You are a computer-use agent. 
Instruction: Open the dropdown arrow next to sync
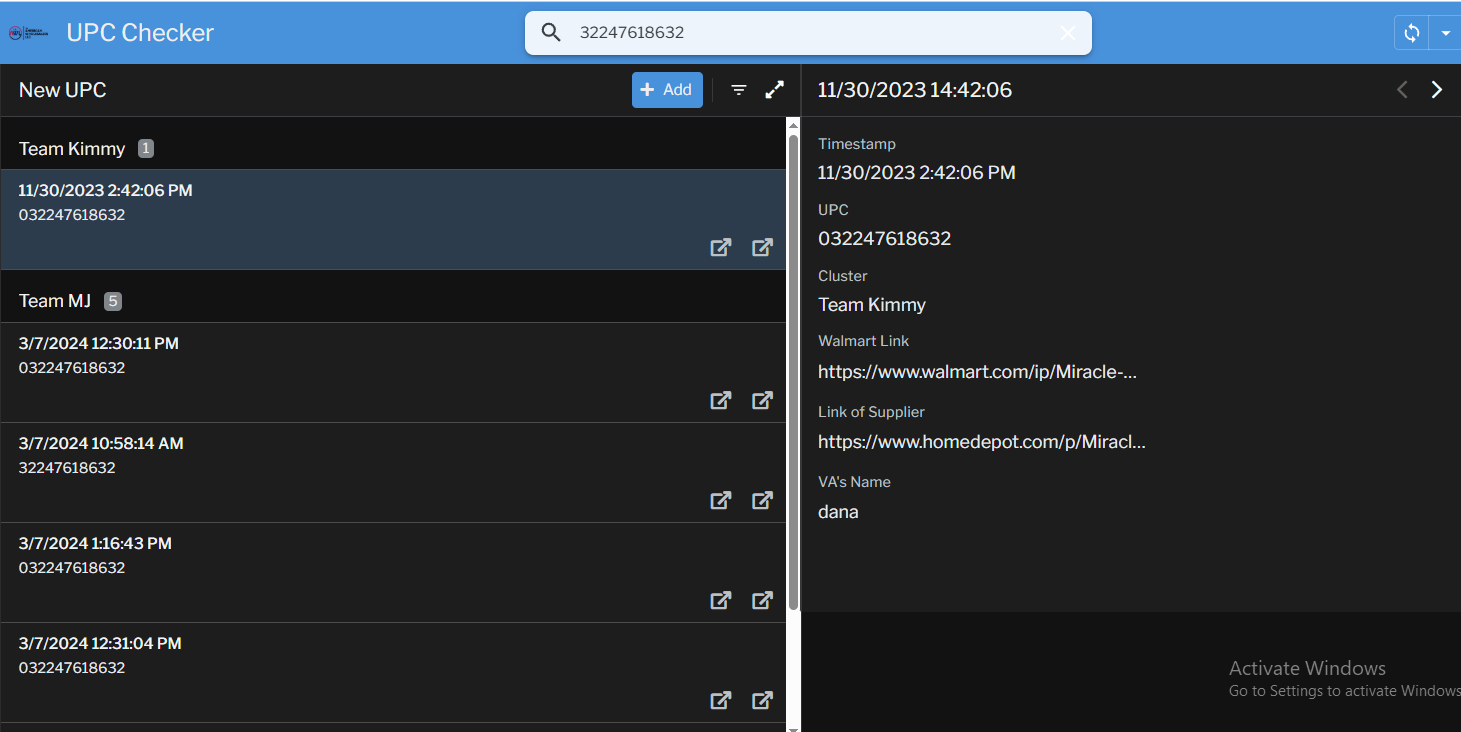click(1445, 33)
